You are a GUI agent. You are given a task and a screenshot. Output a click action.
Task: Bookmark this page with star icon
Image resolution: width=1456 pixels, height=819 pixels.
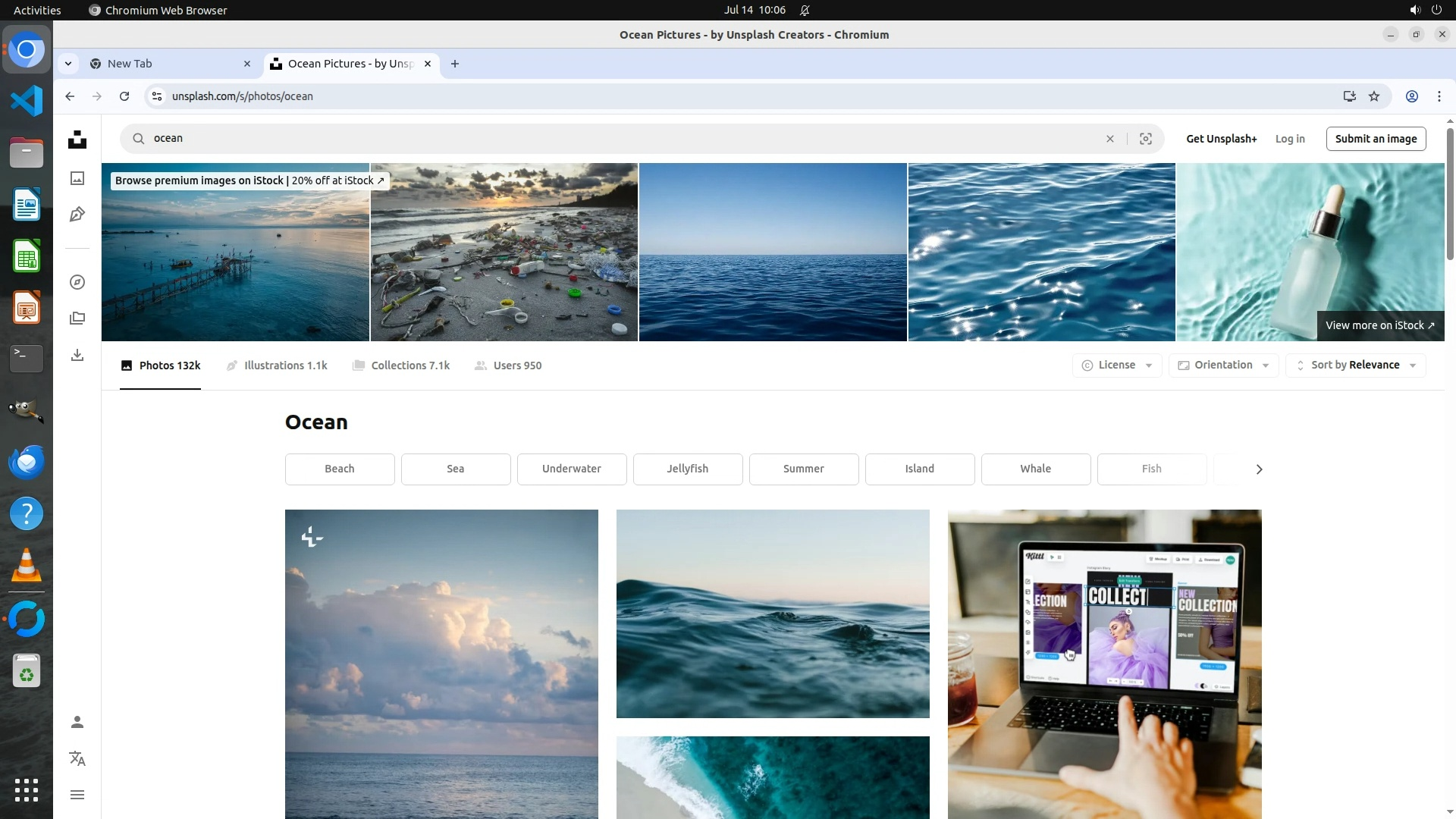(x=1373, y=96)
